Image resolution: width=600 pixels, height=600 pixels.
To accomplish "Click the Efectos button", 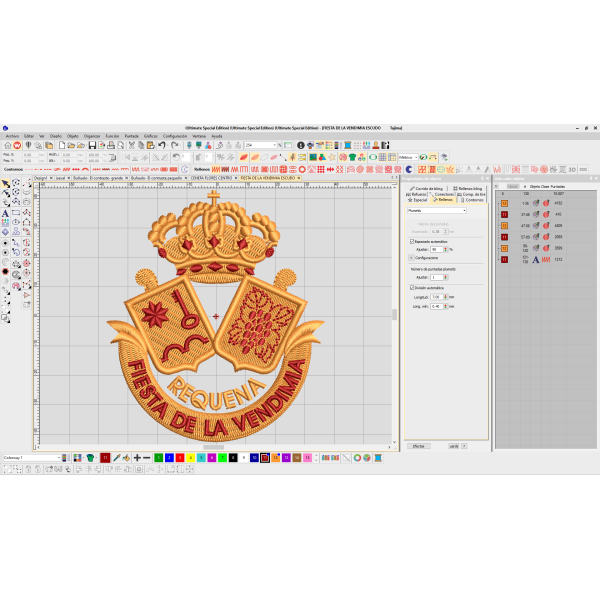I will [x=419, y=445].
